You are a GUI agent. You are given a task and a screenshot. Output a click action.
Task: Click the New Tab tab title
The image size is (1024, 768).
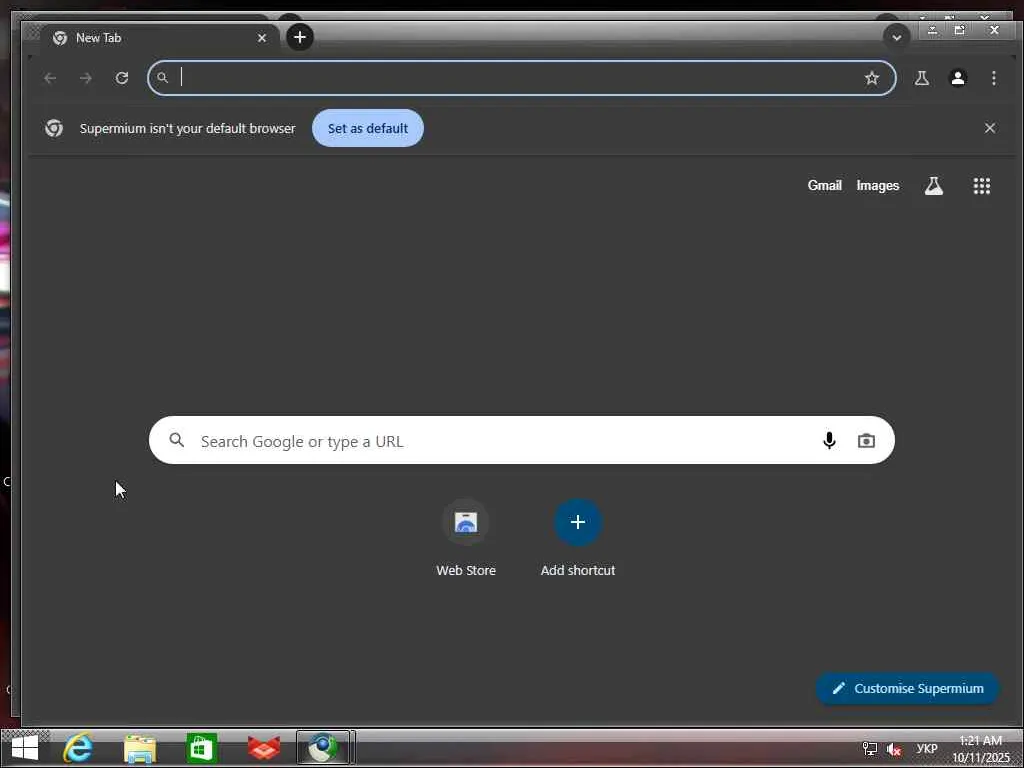[x=99, y=38]
